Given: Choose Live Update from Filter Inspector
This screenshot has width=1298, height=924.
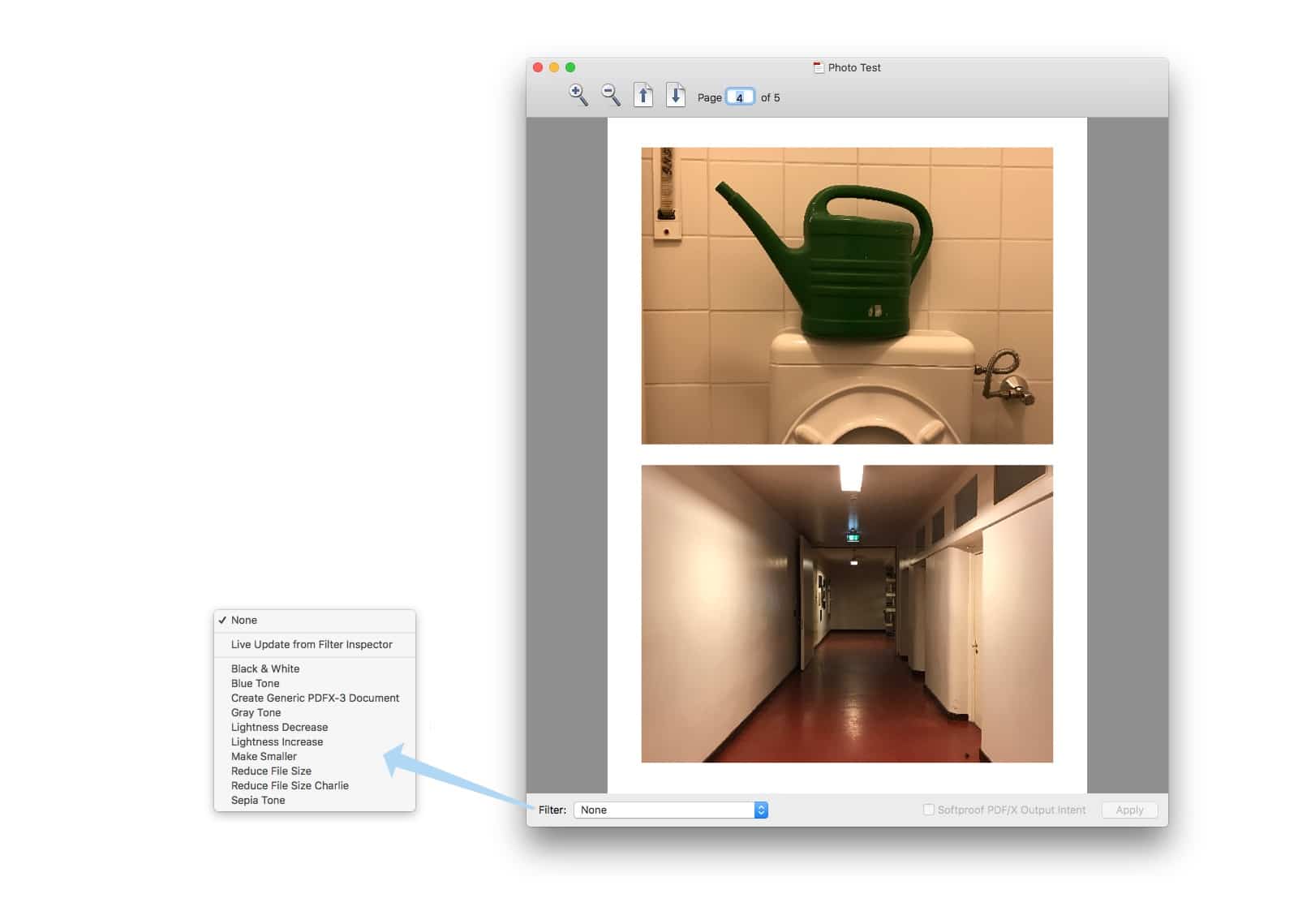Looking at the screenshot, I should point(312,645).
